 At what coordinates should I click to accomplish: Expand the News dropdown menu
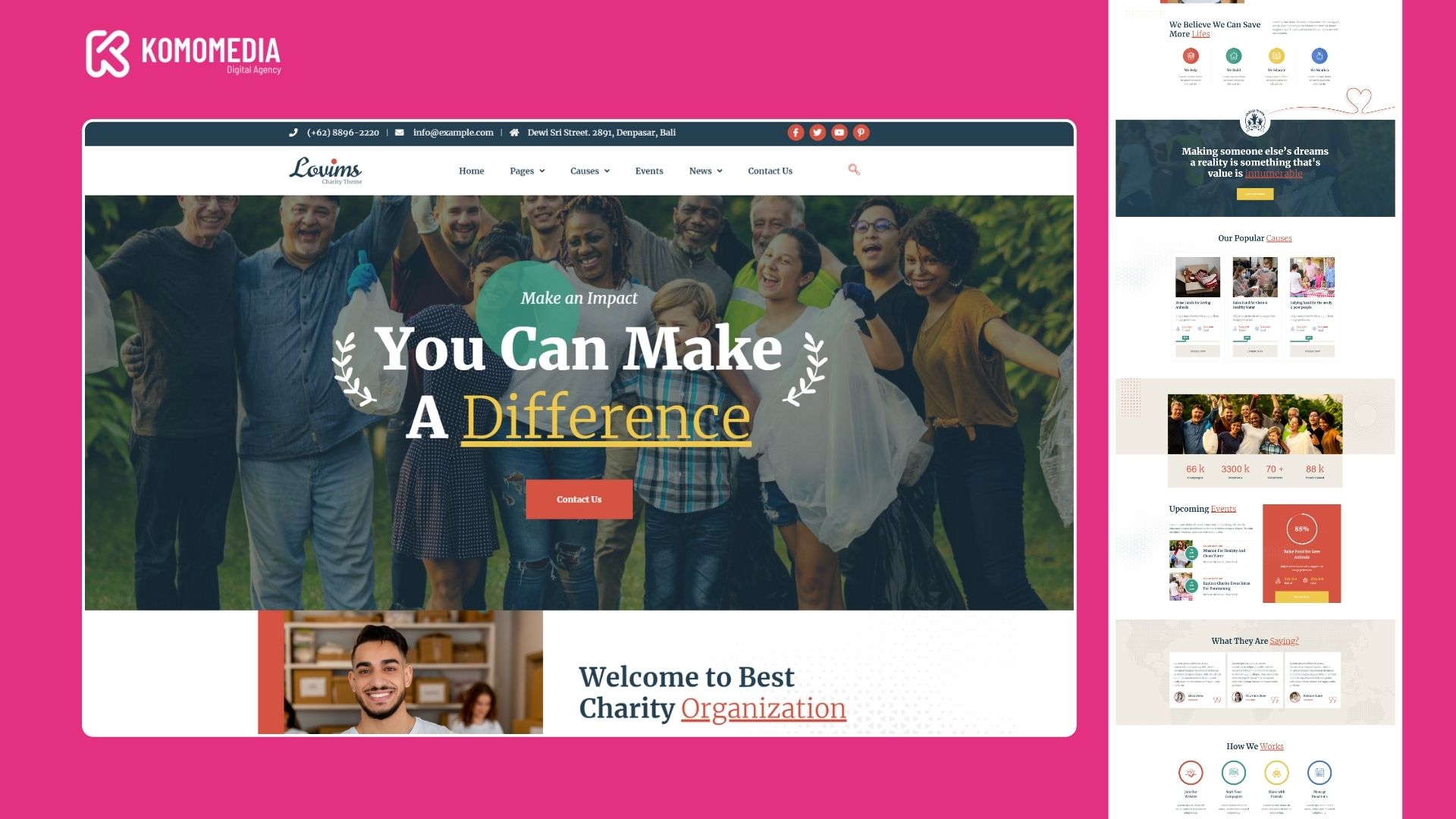click(705, 171)
